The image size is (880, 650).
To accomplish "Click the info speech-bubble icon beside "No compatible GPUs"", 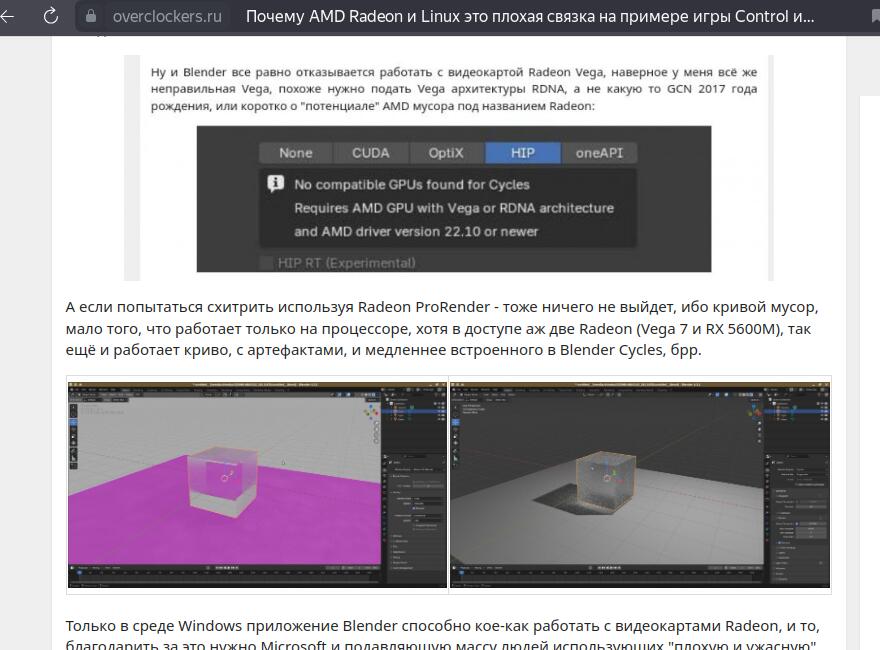I will 276,184.
